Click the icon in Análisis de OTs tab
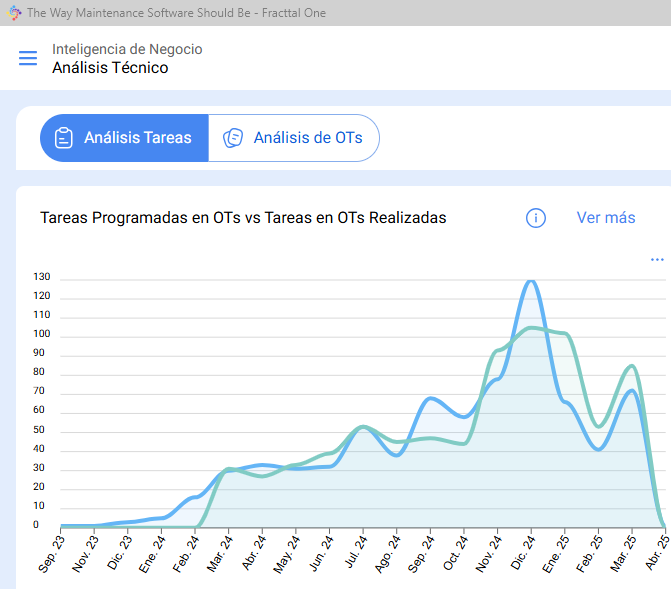Image resolution: width=671 pixels, height=589 pixels. 233,138
